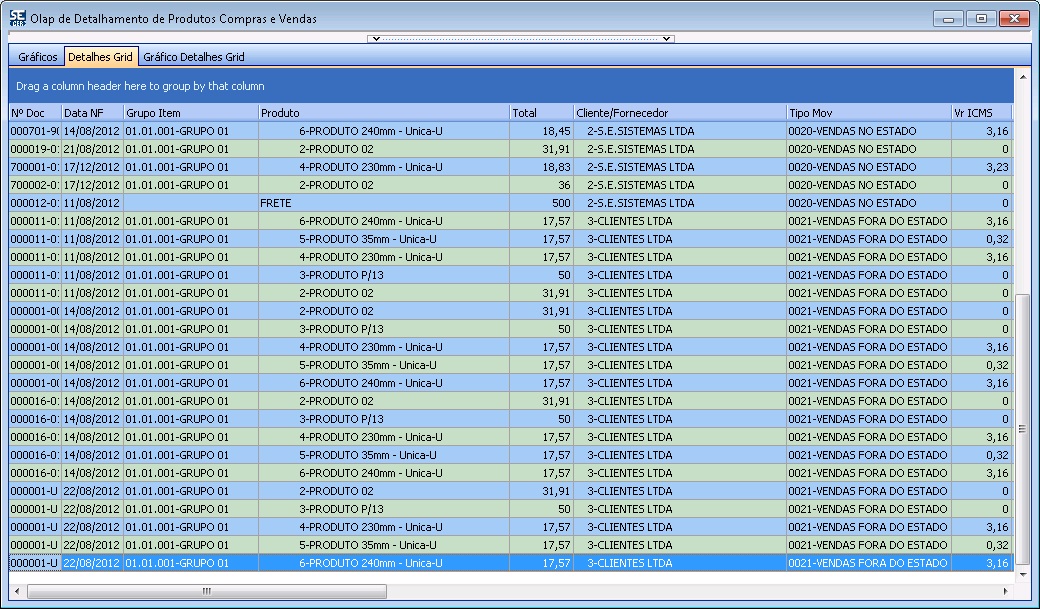Viewport: 1040px width, 609px height.
Task: Click the SE application icon in title bar
Action: pyautogui.click(x=17, y=18)
